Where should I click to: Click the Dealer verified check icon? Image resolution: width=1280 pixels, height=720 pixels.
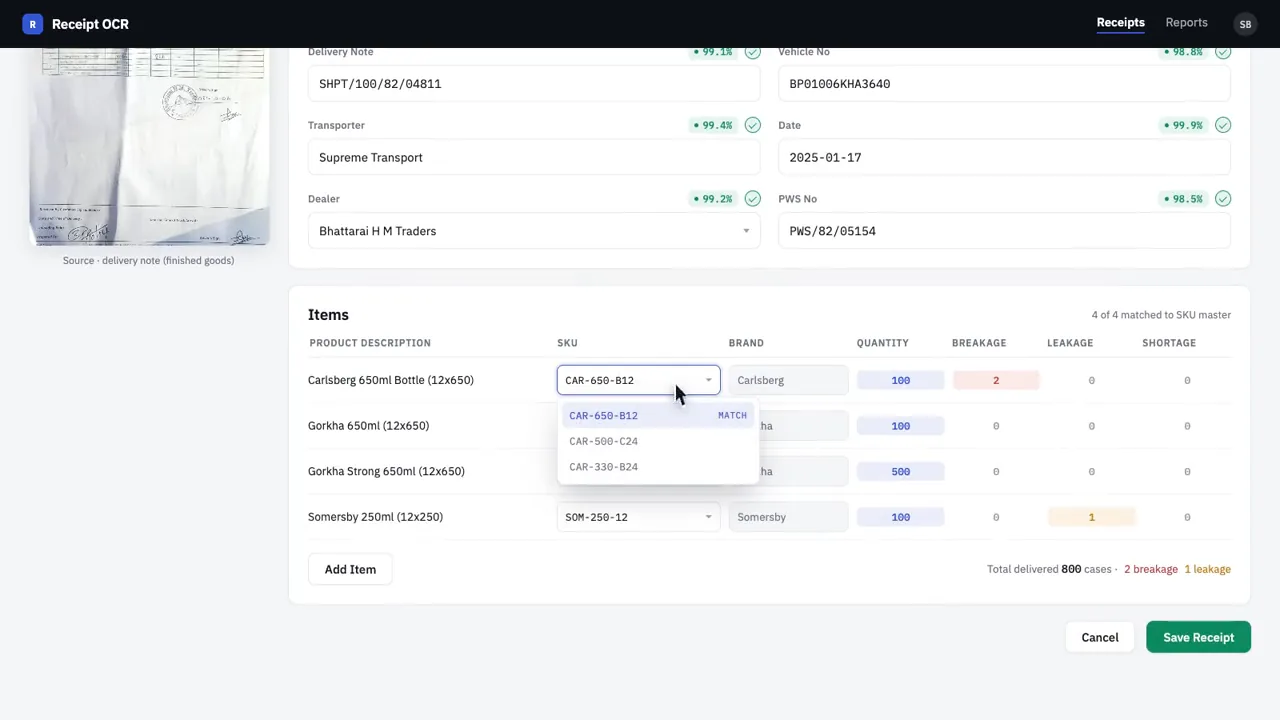752,199
